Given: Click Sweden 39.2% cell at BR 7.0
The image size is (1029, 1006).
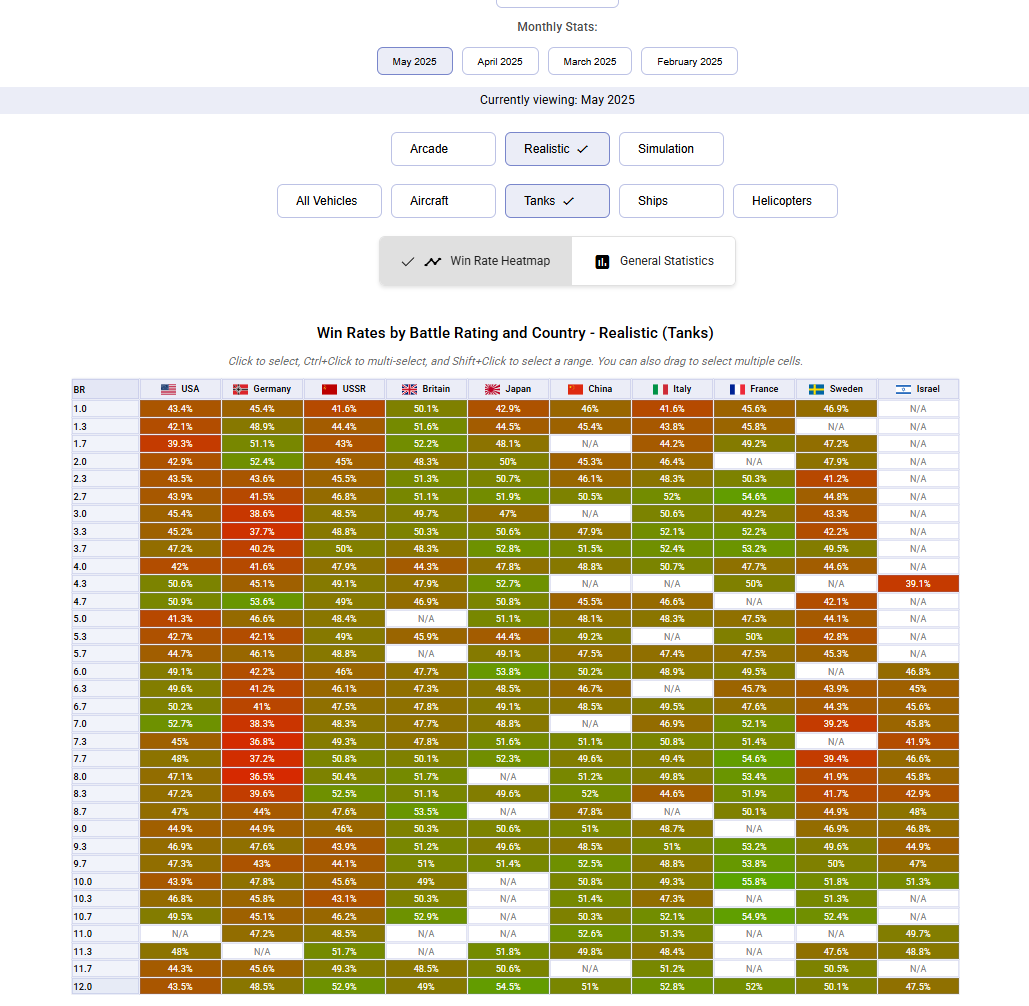Looking at the screenshot, I should pyautogui.click(x=836, y=724).
